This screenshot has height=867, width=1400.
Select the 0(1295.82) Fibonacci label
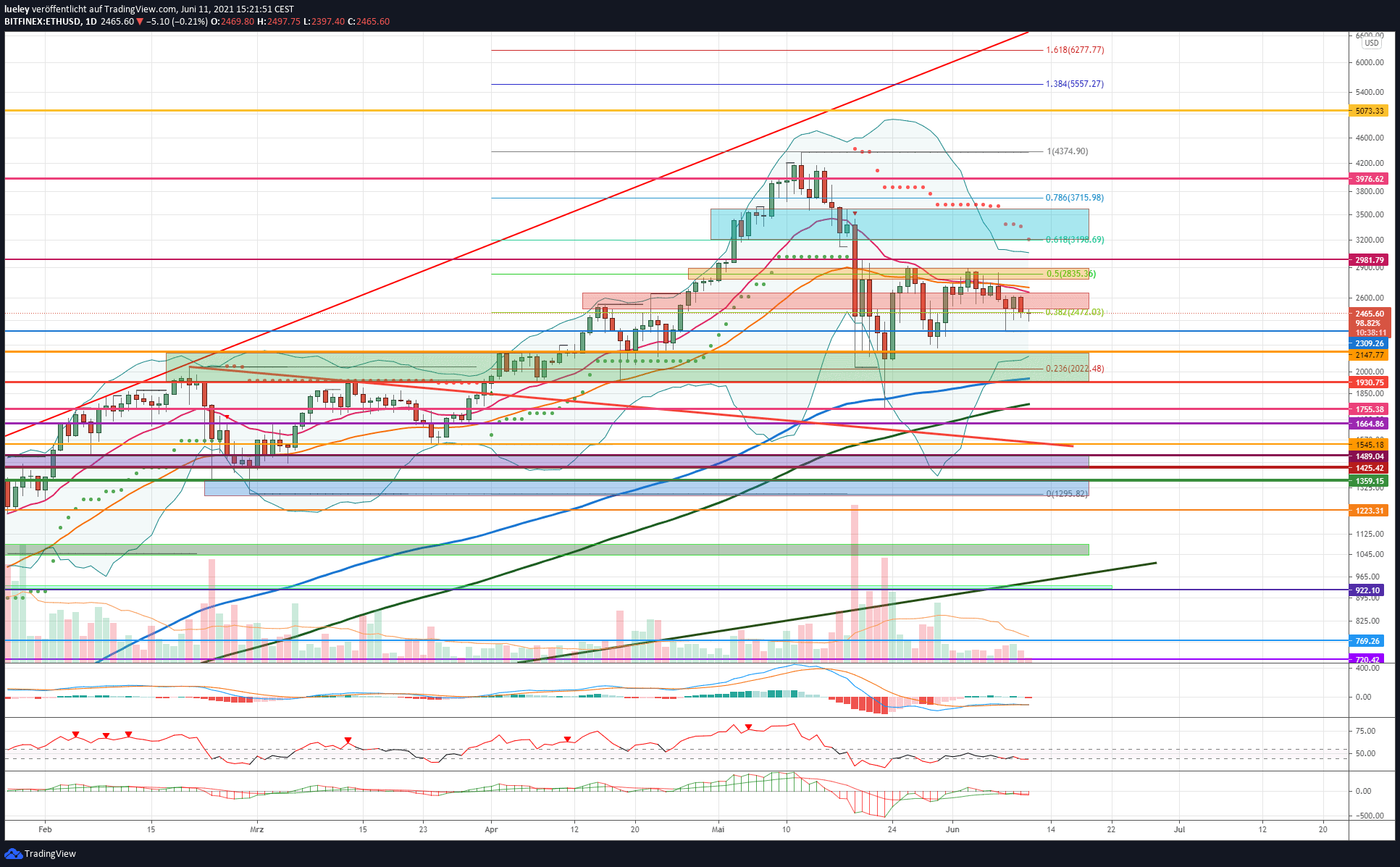point(1067,494)
